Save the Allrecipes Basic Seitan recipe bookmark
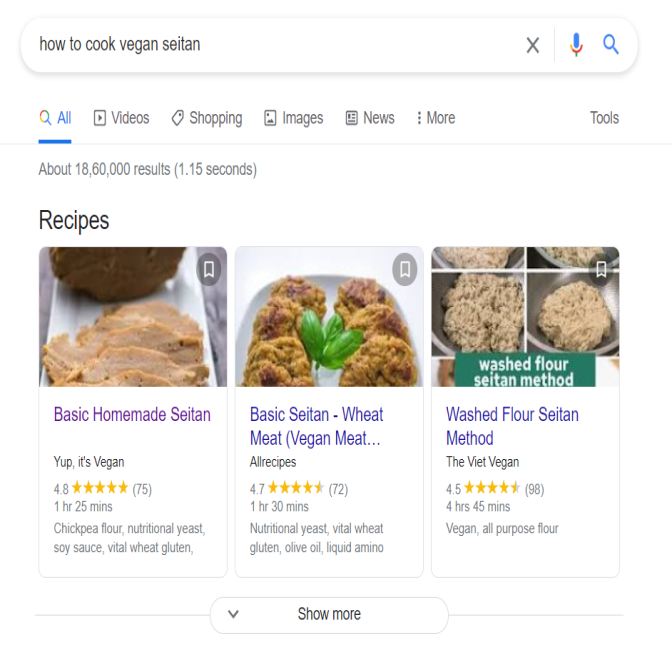Image resolution: width=672 pixels, height=651 pixels. [405, 270]
